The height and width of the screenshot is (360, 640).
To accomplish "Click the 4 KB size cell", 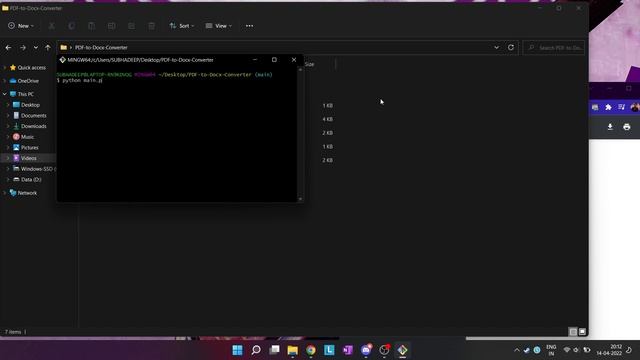I will click(x=327, y=119).
